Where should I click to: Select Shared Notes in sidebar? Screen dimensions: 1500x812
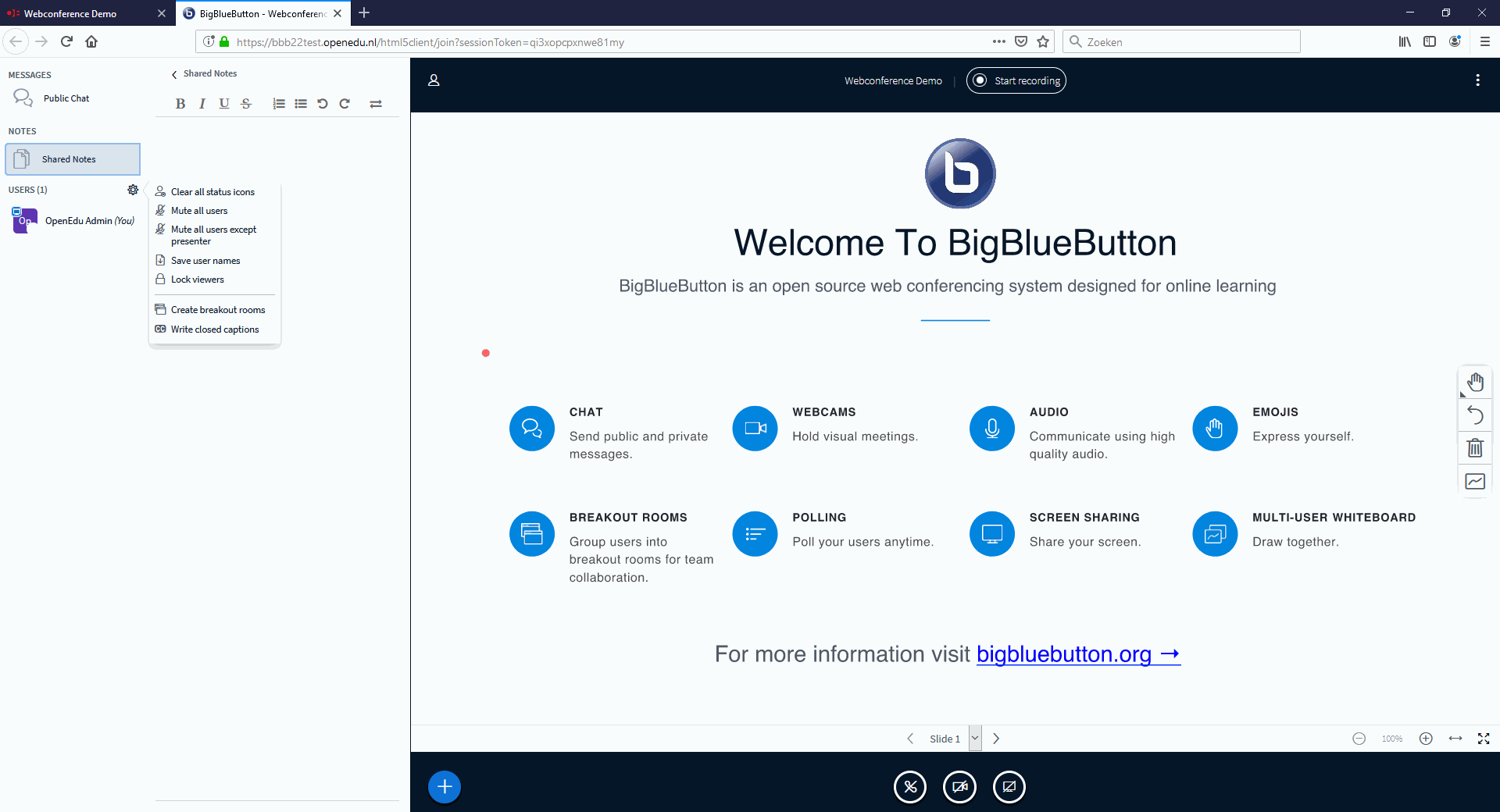coord(73,159)
